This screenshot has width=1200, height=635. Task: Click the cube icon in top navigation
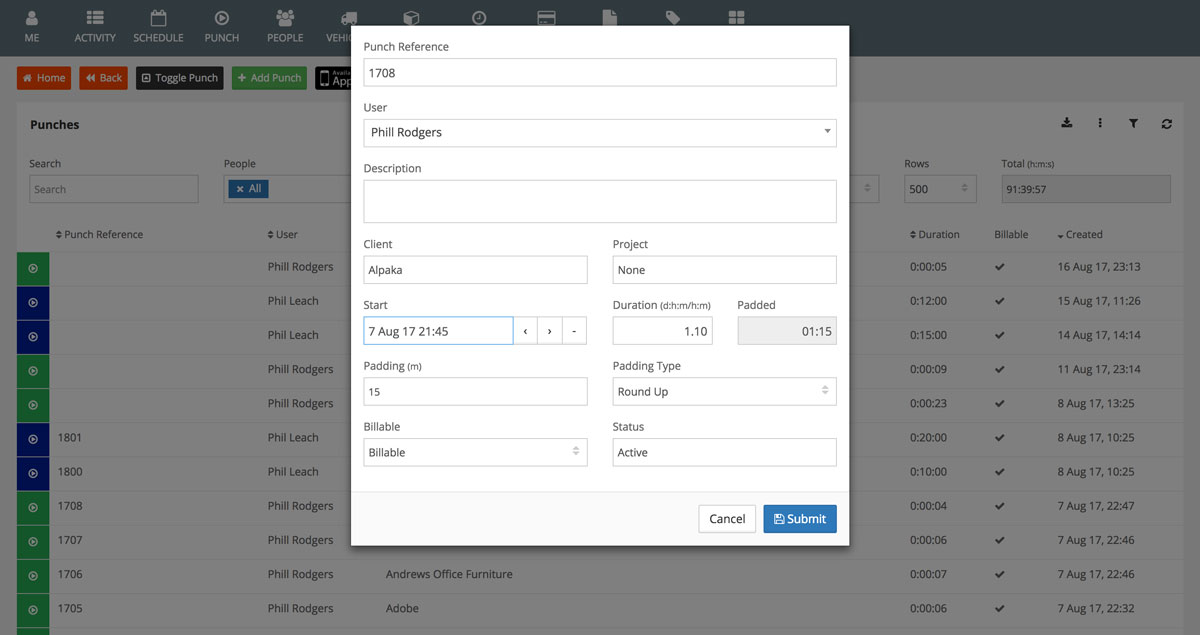(x=410, y=18)
